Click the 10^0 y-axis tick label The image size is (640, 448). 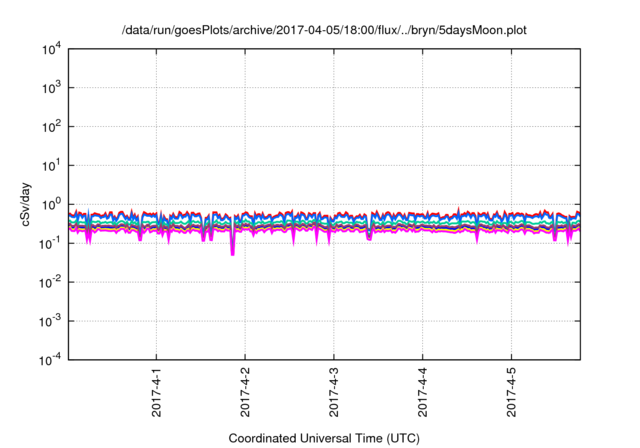pyautogui.click(x=52, y=204)
